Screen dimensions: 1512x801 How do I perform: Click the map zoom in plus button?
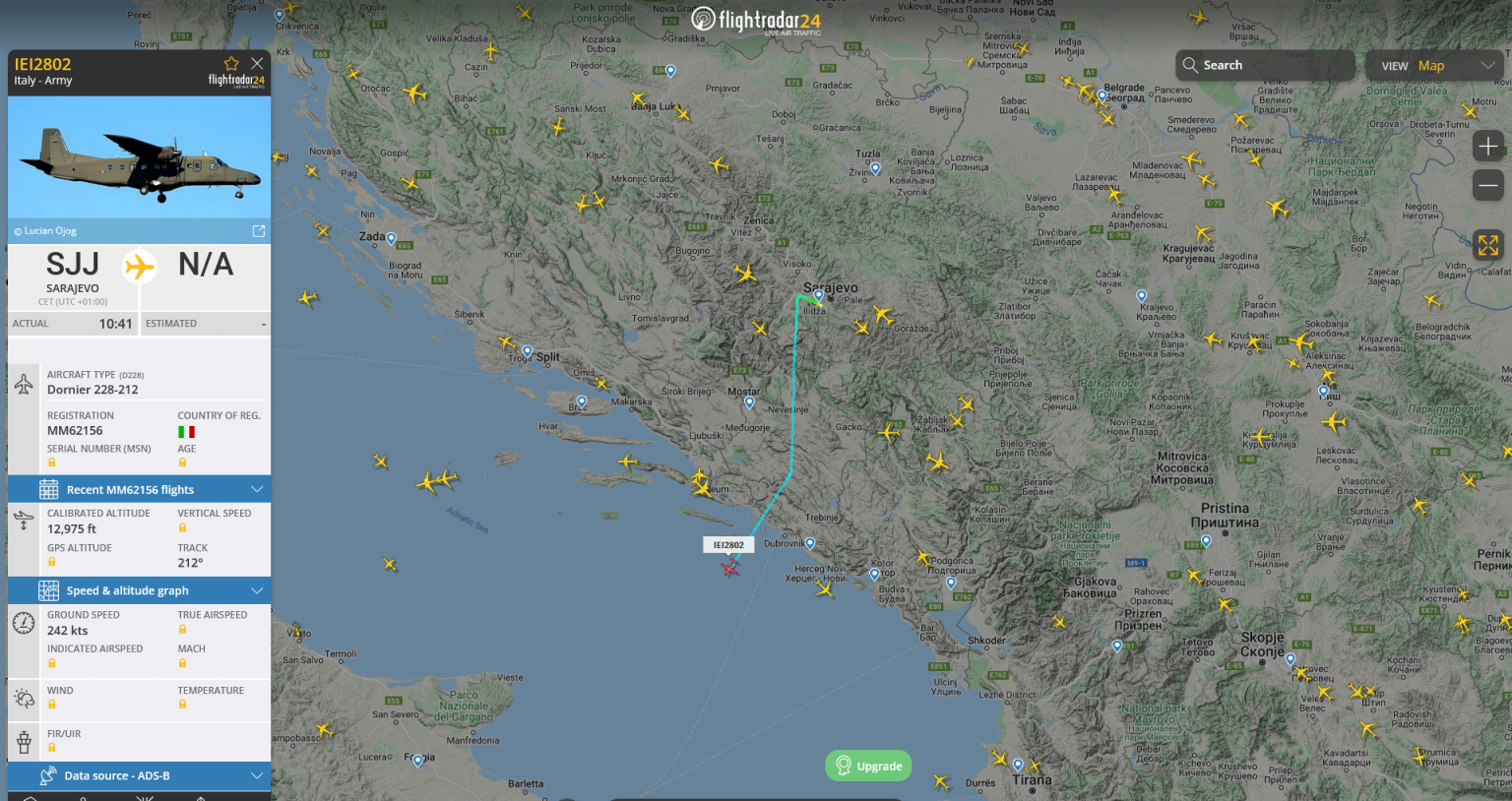coord(1488,147)
